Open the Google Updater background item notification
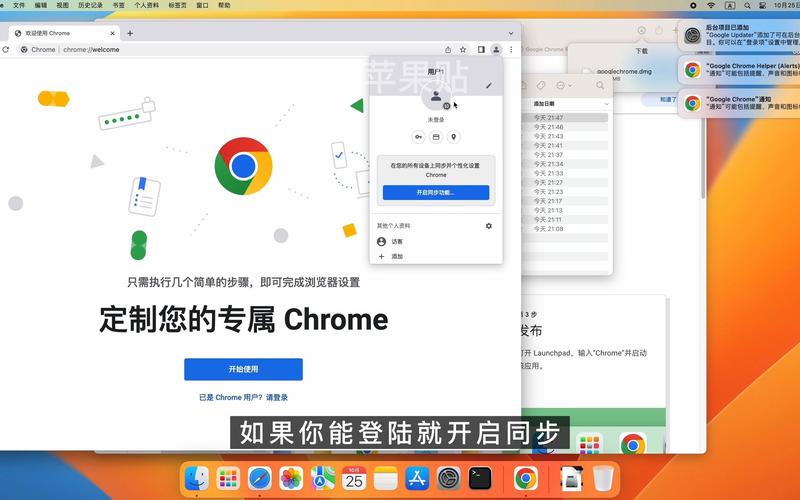The height and width of the screenshot is (500, 800). (740, 35)
